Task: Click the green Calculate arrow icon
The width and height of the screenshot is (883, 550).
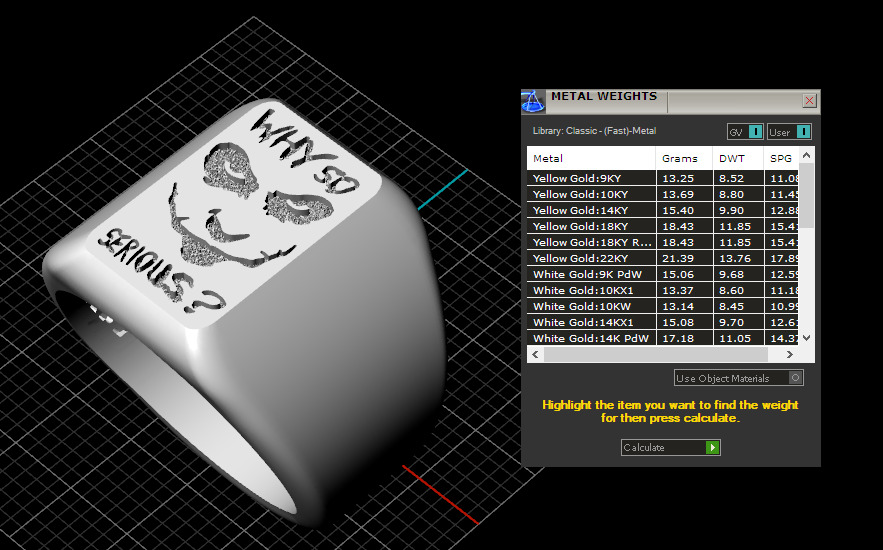Action: [712, 448]
